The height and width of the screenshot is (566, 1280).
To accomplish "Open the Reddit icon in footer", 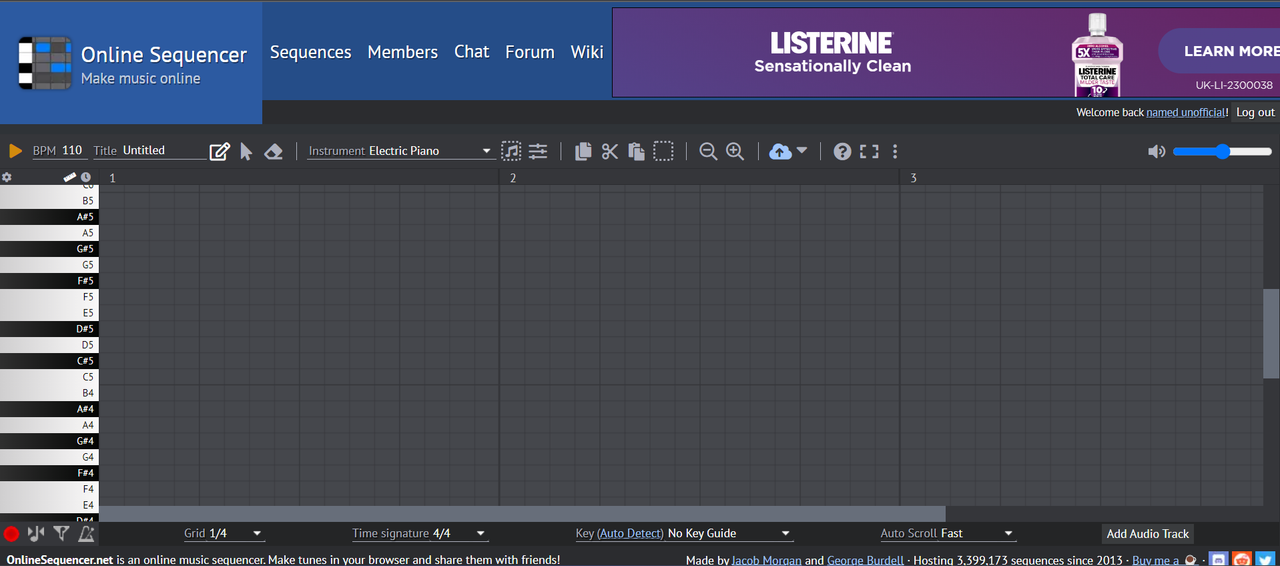I will tap(1242, 559).
